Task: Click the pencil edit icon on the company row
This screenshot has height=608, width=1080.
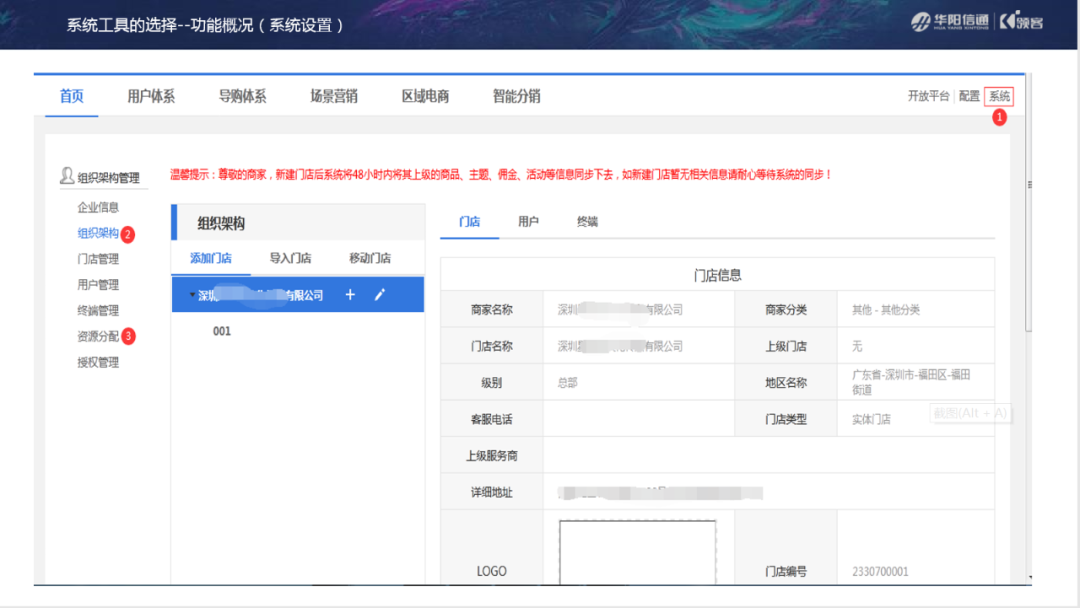Action: (x=380, y=295)
